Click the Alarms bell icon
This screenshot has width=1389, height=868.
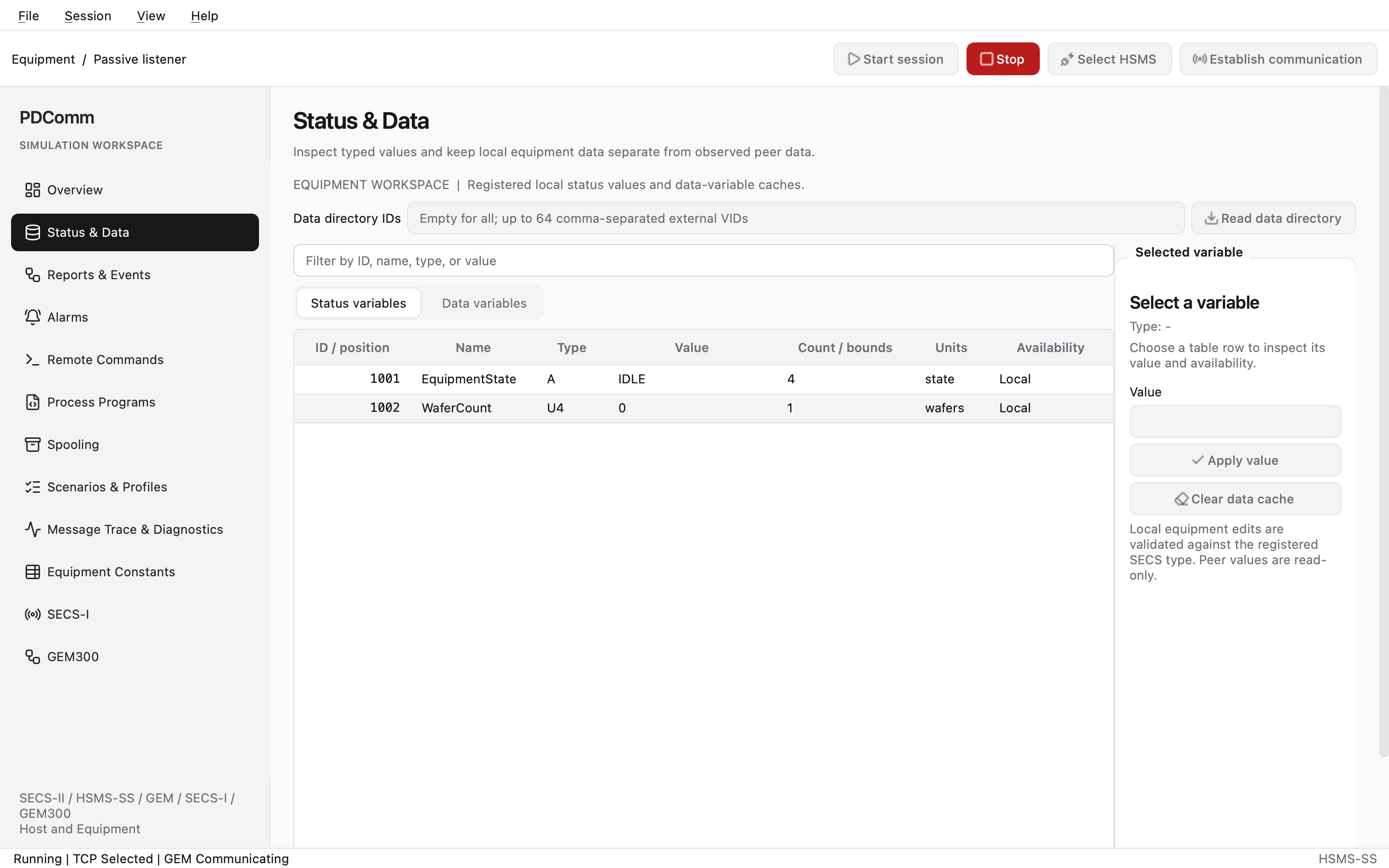32,317
